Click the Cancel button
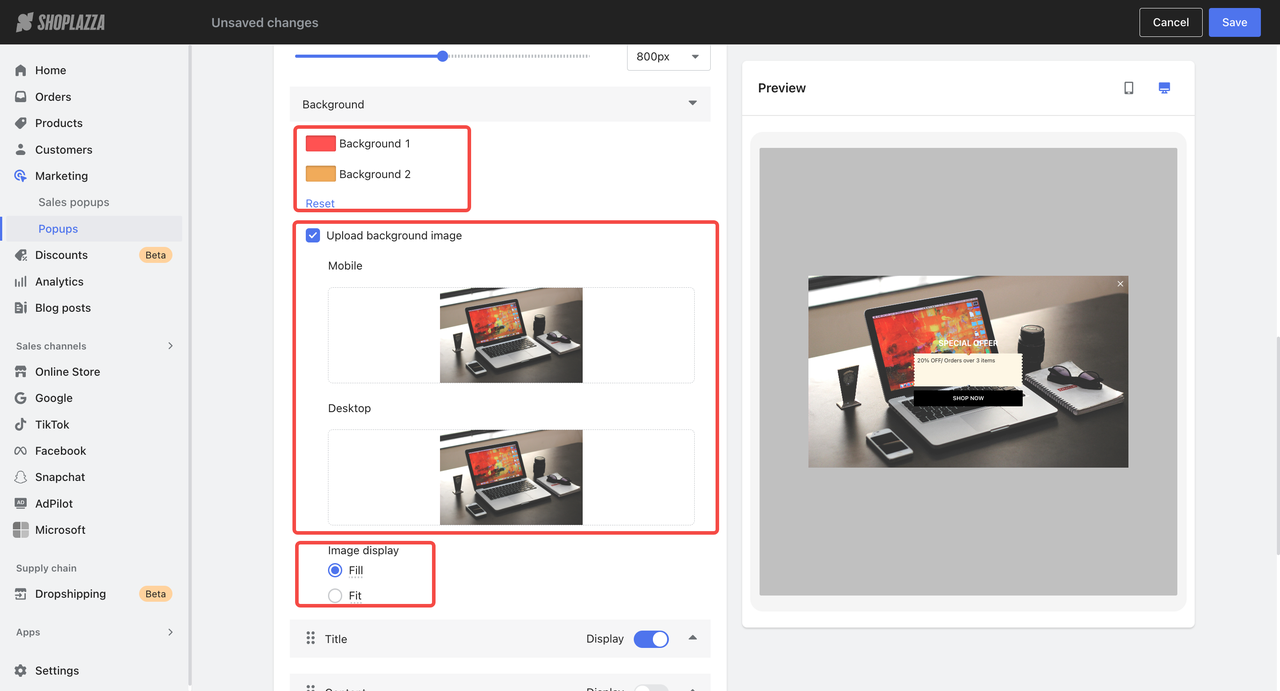Viewport: 1280px width, 691px height. tap(1170, 22)
